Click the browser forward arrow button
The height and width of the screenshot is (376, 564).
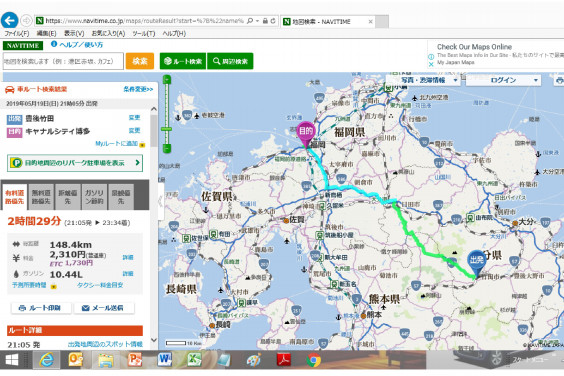[x=26, y=21]
